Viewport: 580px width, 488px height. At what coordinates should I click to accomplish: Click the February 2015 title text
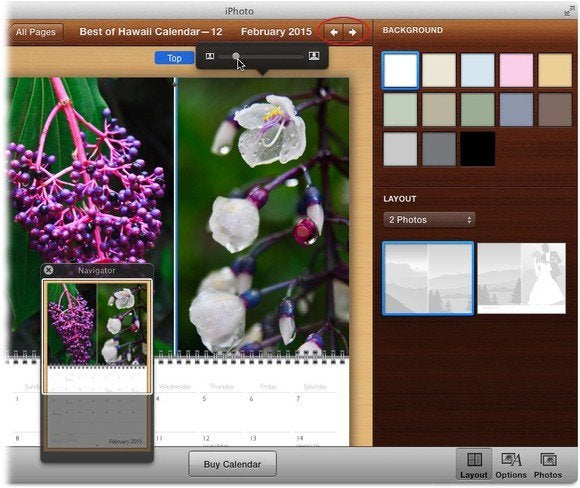[276, 32]
